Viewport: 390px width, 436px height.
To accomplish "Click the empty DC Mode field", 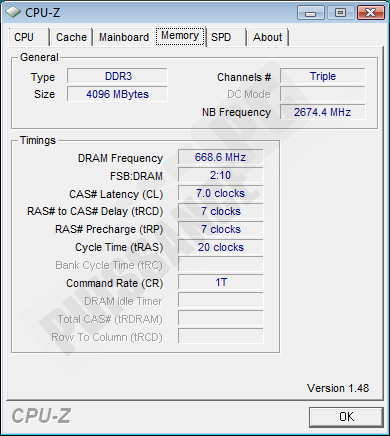I will (x=323, y=94).
